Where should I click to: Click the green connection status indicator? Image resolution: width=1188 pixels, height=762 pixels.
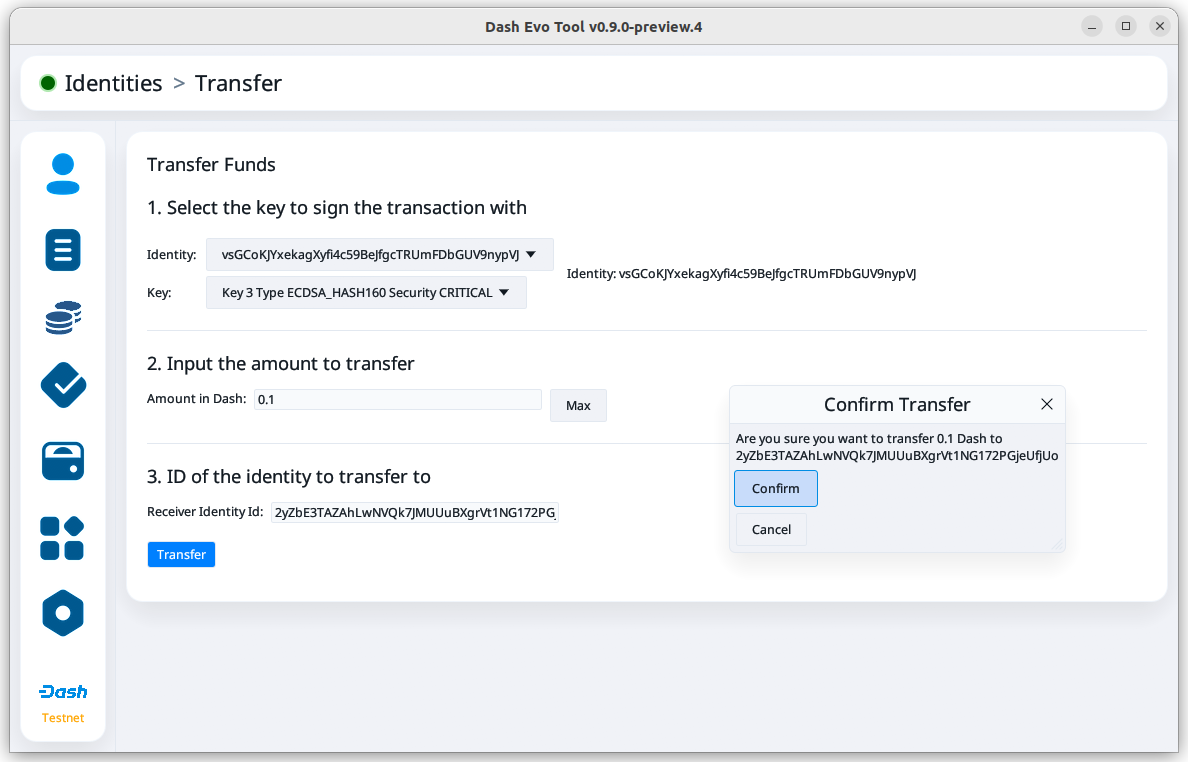coord(48,83)
